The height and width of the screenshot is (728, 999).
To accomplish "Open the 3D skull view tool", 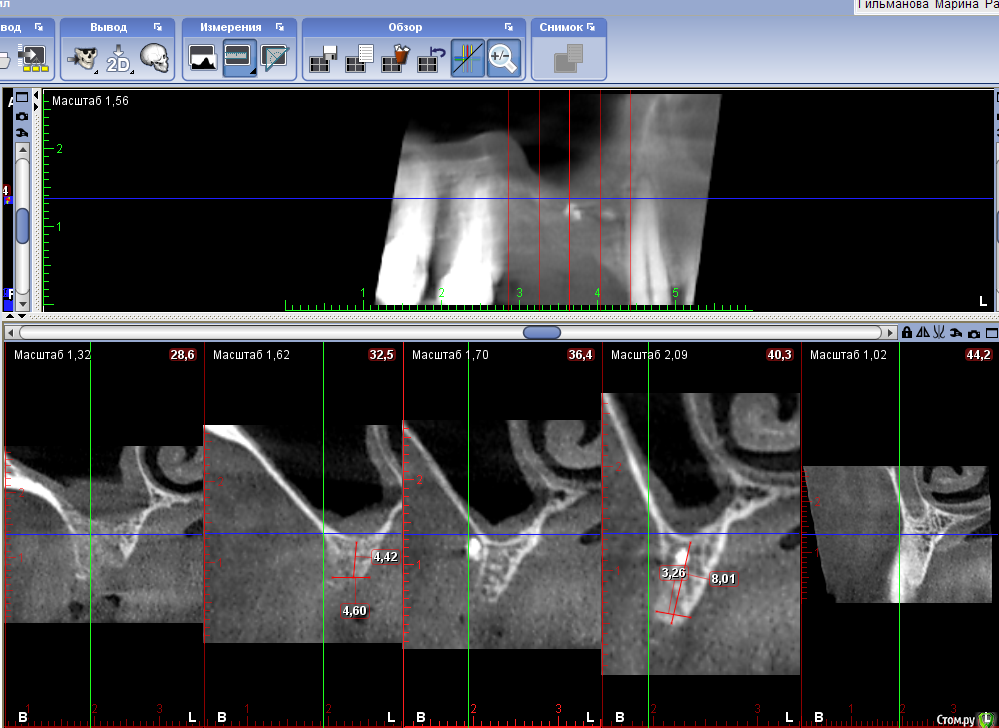I will 155,60.
